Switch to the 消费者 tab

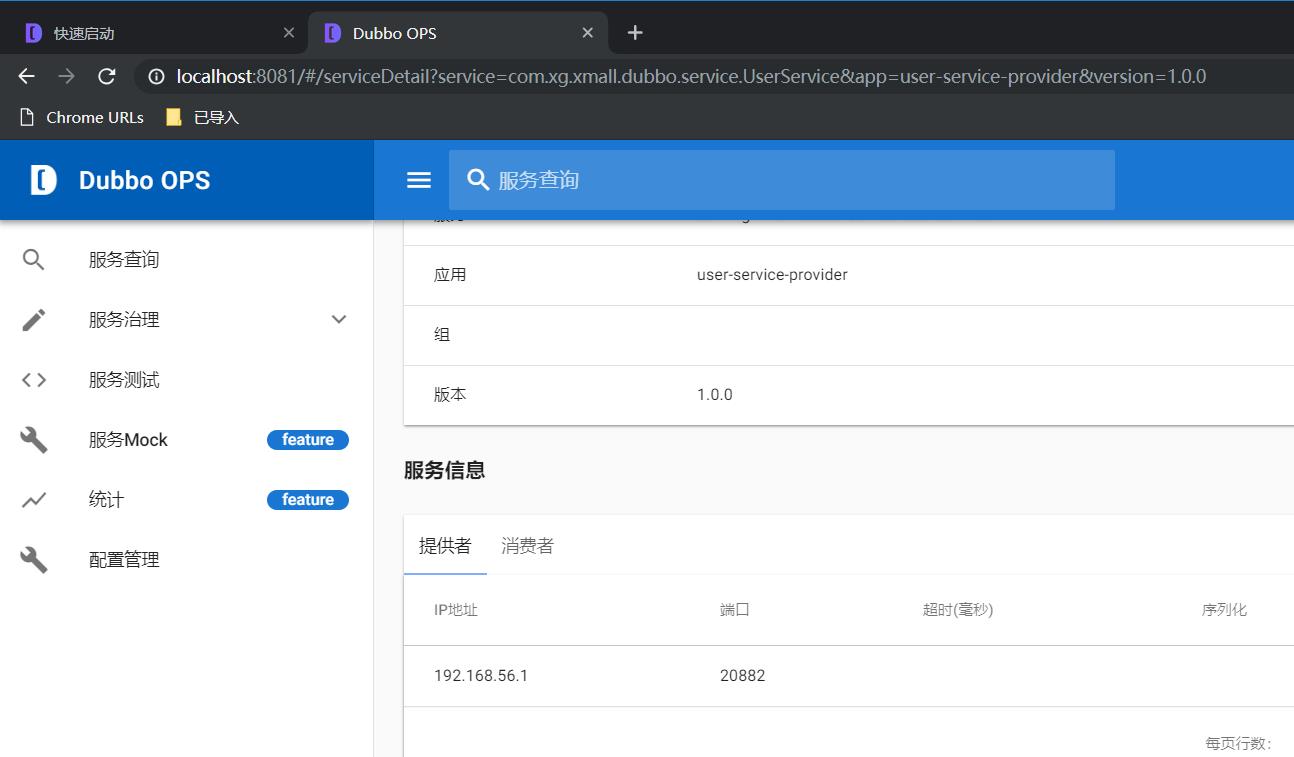pyautogui.click(x=527, y=545)
